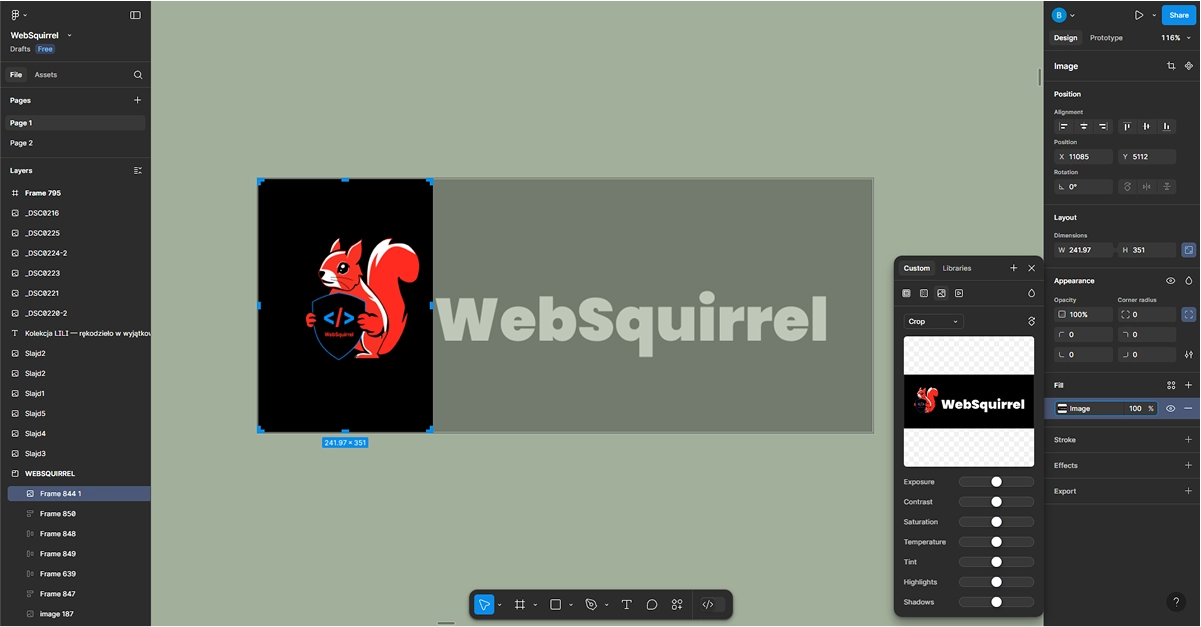Open the blend mode droplet in Appearance
The image size is (1201, 627).
pos(1189,281)
